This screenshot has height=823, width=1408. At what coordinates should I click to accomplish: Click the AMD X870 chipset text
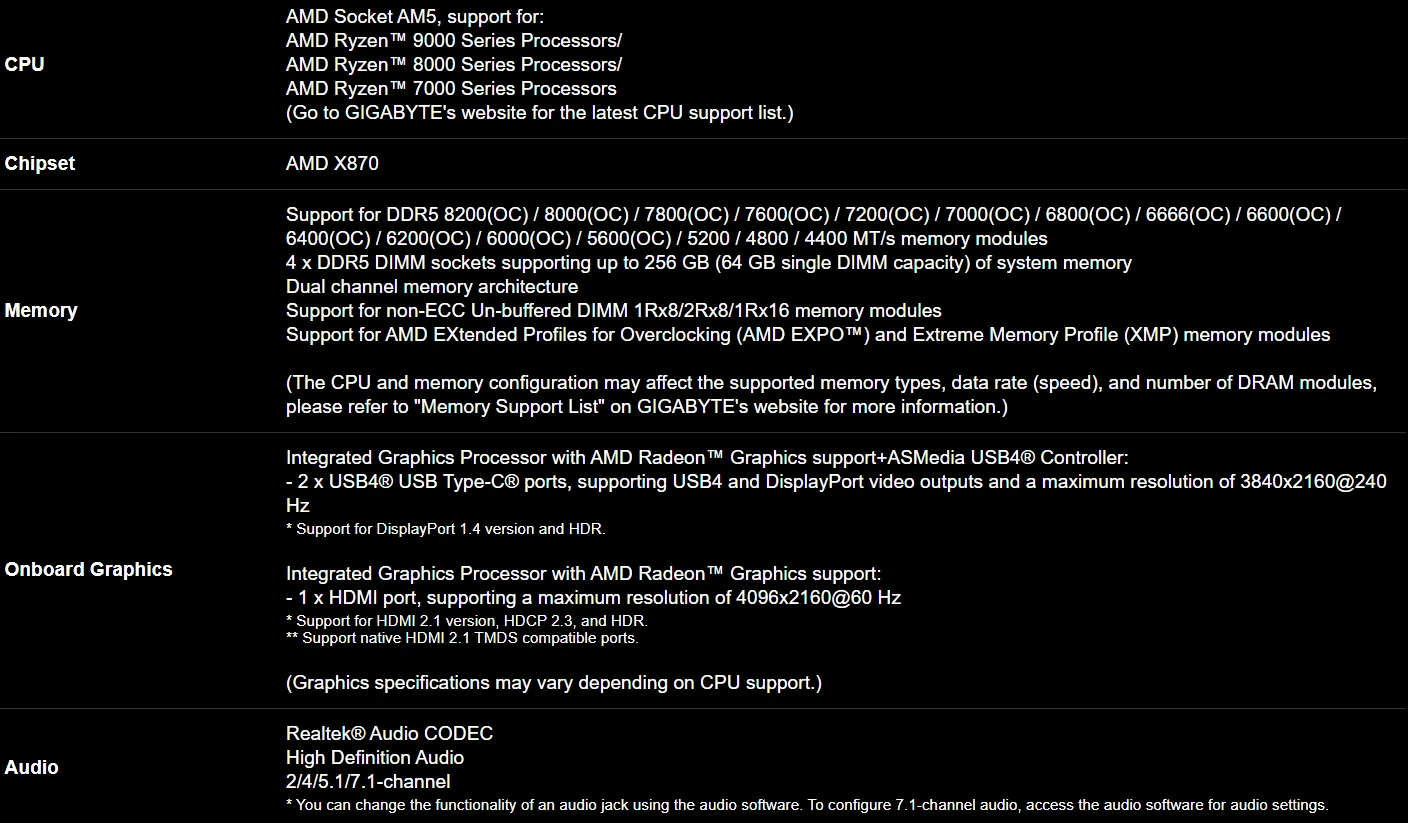[332, 163]
